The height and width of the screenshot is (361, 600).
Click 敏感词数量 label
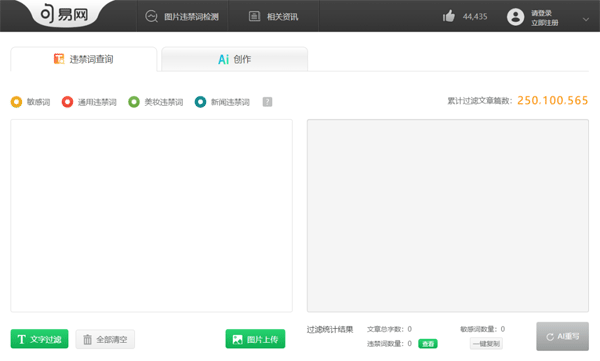point(478,329)
